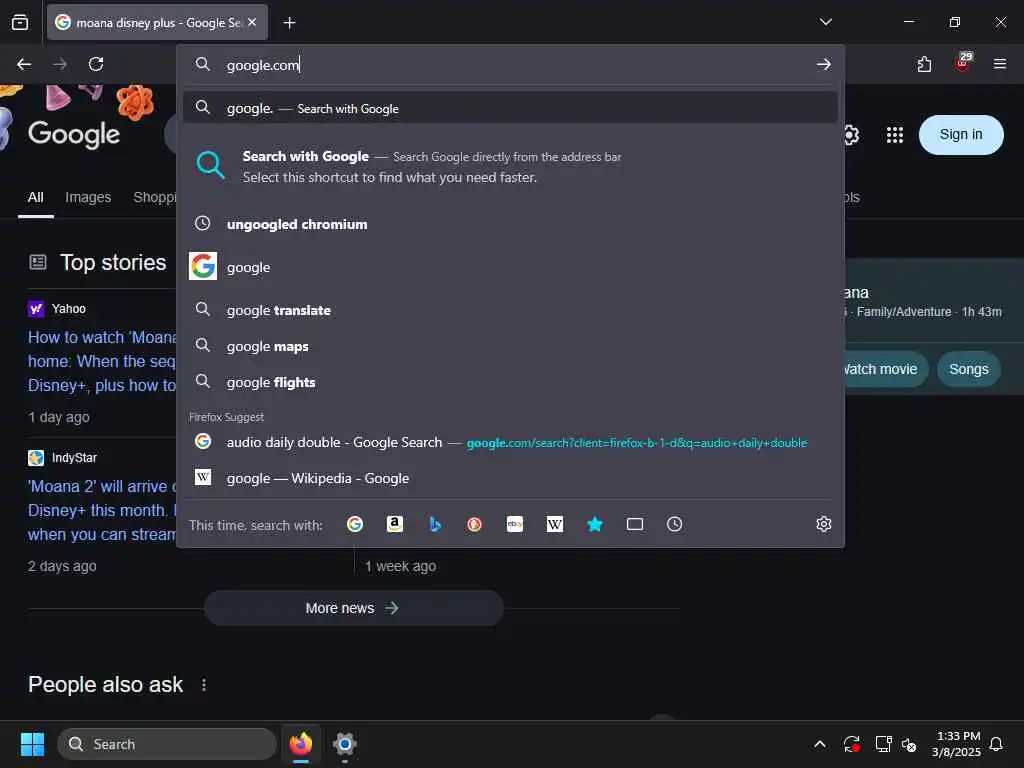Viewport: 1024px width, 768px height.
Task: Click the Firefox View icon
Action: point(20,22)
